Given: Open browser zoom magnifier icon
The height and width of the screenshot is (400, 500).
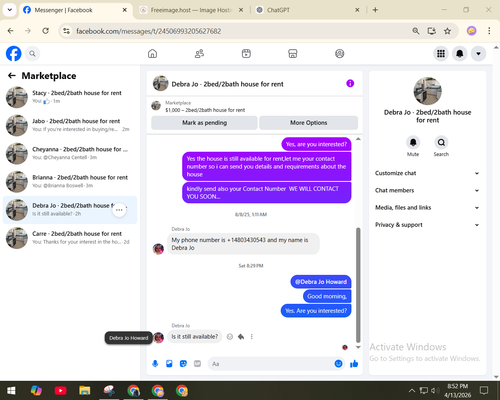Looking at the screenshot, I should pyautogui.click(x=416, y=31).
